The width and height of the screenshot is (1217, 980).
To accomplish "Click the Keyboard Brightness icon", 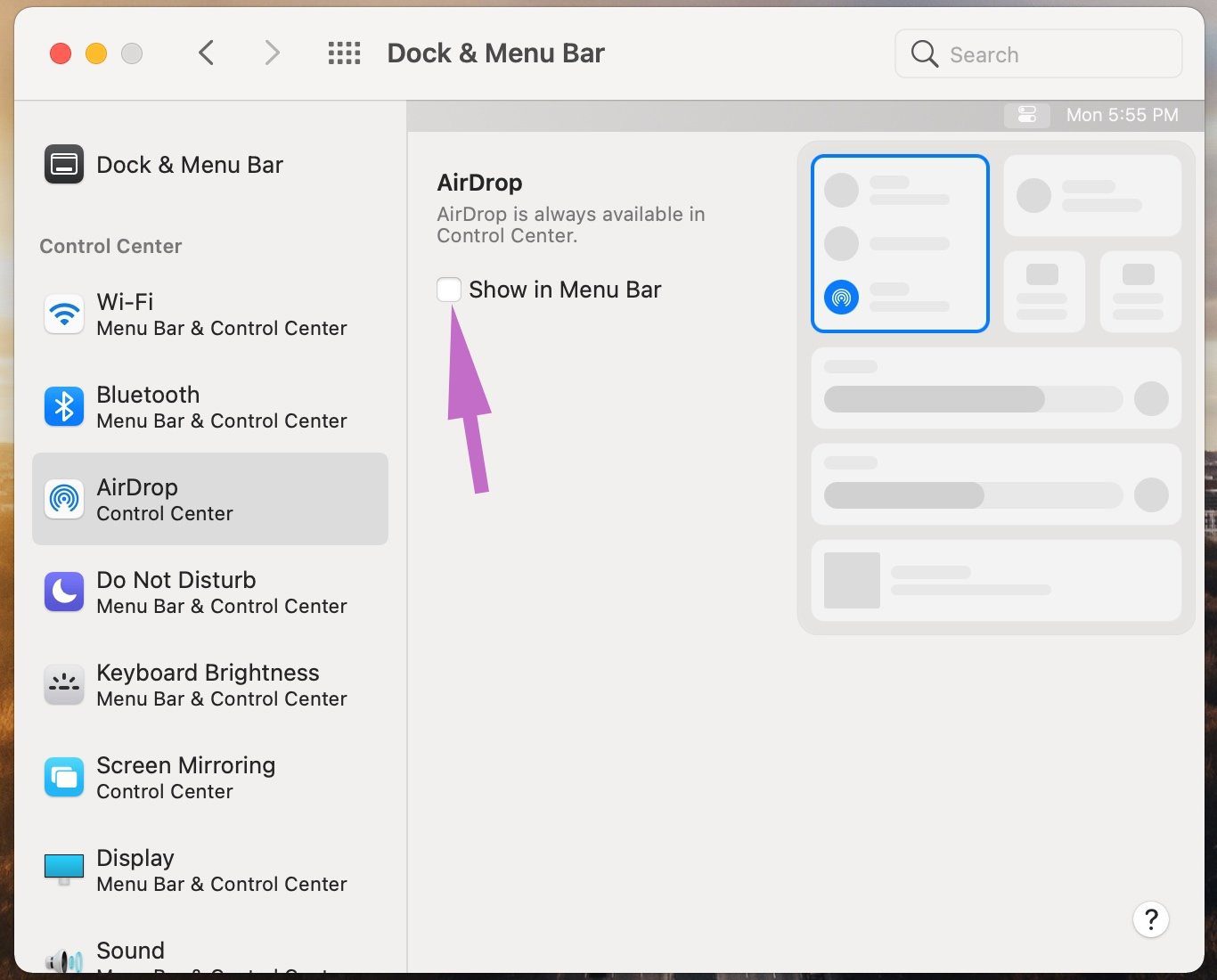I will (x=64, y=684).
